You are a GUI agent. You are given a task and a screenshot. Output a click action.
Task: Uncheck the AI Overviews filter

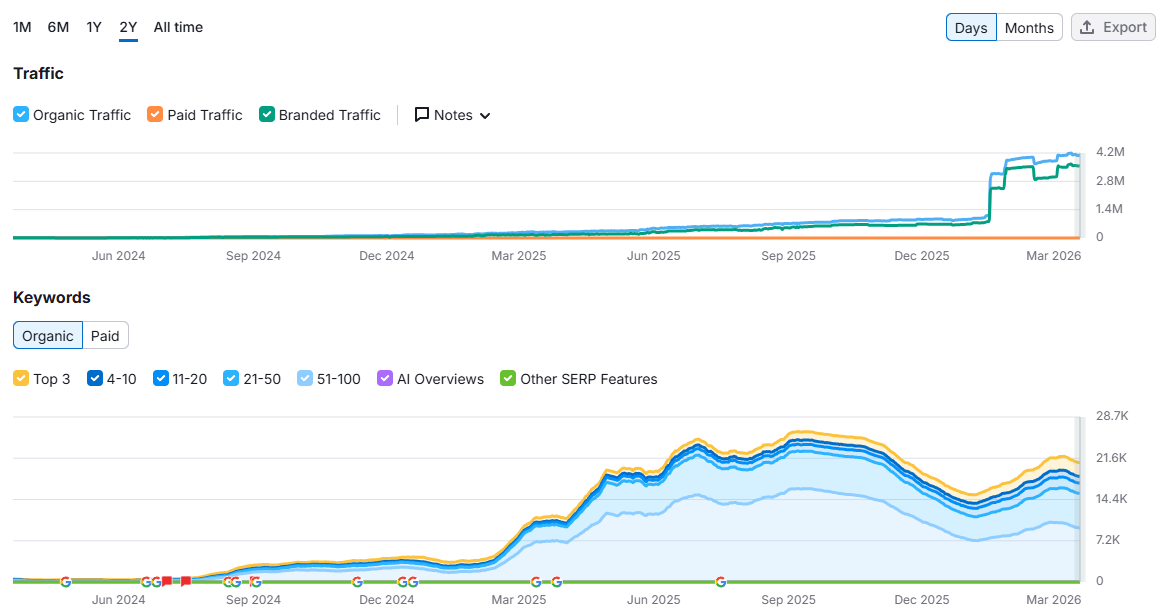[x=384, y=379]
